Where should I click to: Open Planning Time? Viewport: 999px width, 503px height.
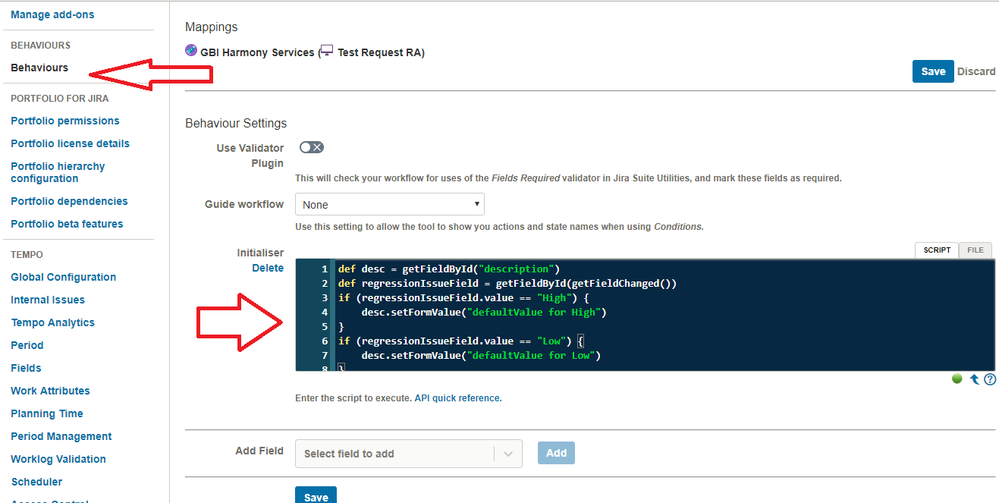coord(47,413)
